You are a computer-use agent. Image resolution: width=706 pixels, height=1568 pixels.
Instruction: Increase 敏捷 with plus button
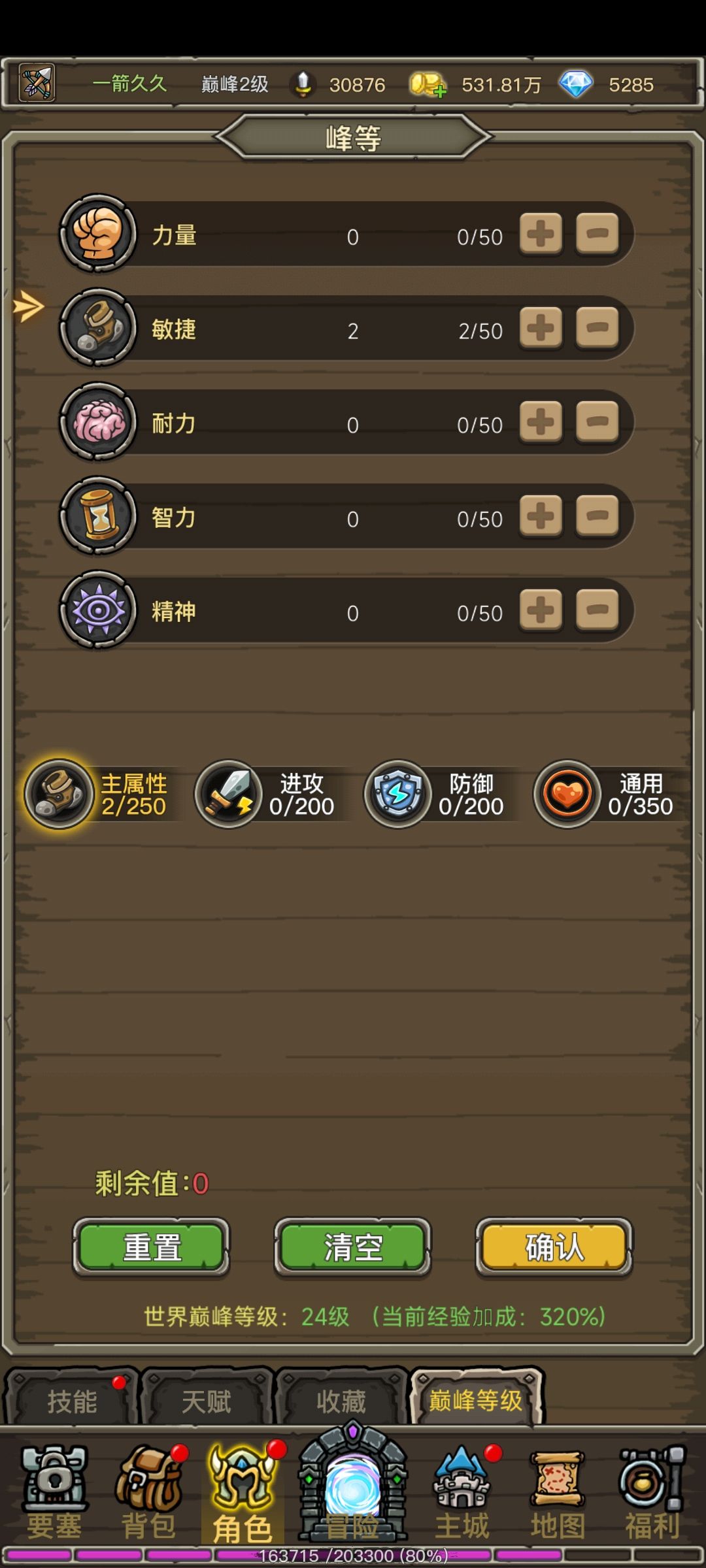(x=541, y=327)
